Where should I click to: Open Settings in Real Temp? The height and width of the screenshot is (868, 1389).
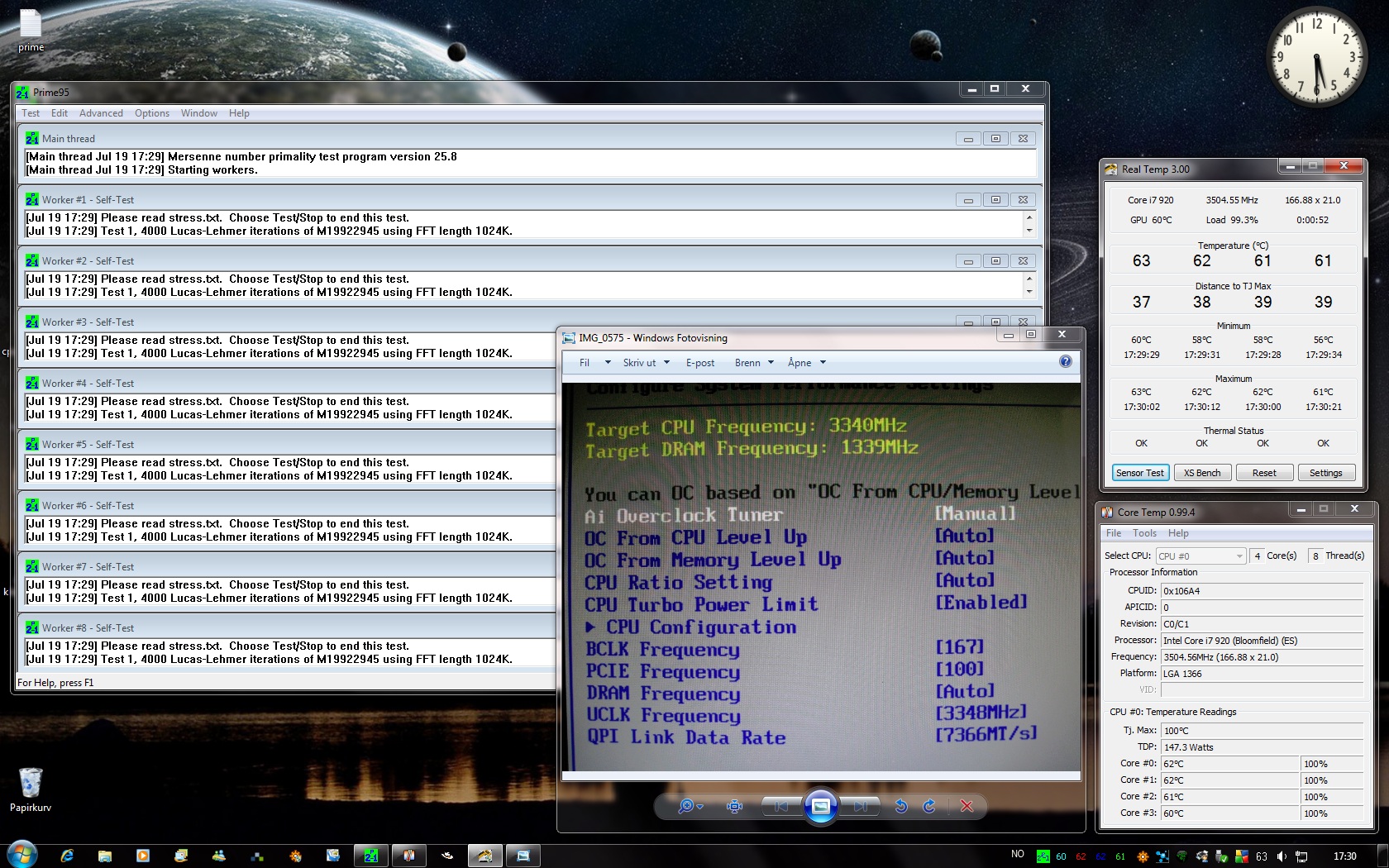coord(1326,473)
